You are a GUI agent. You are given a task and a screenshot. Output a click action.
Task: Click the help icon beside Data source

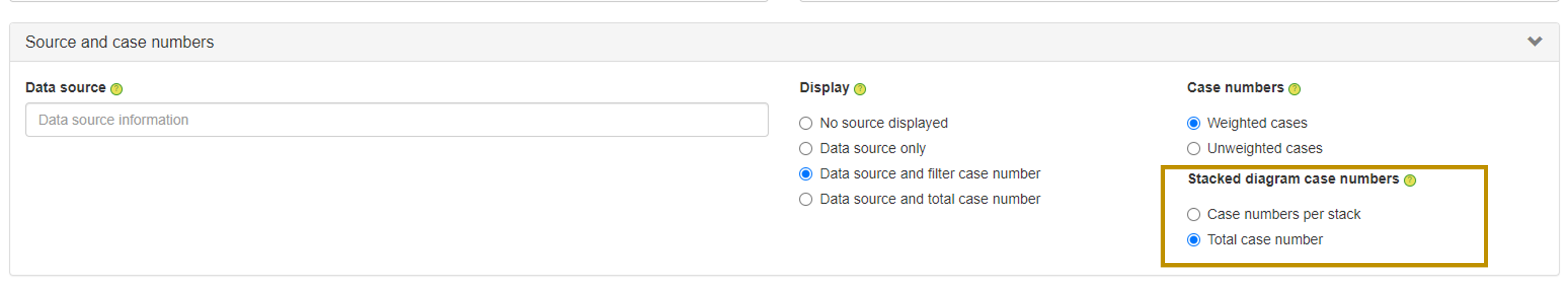[116, 89]
